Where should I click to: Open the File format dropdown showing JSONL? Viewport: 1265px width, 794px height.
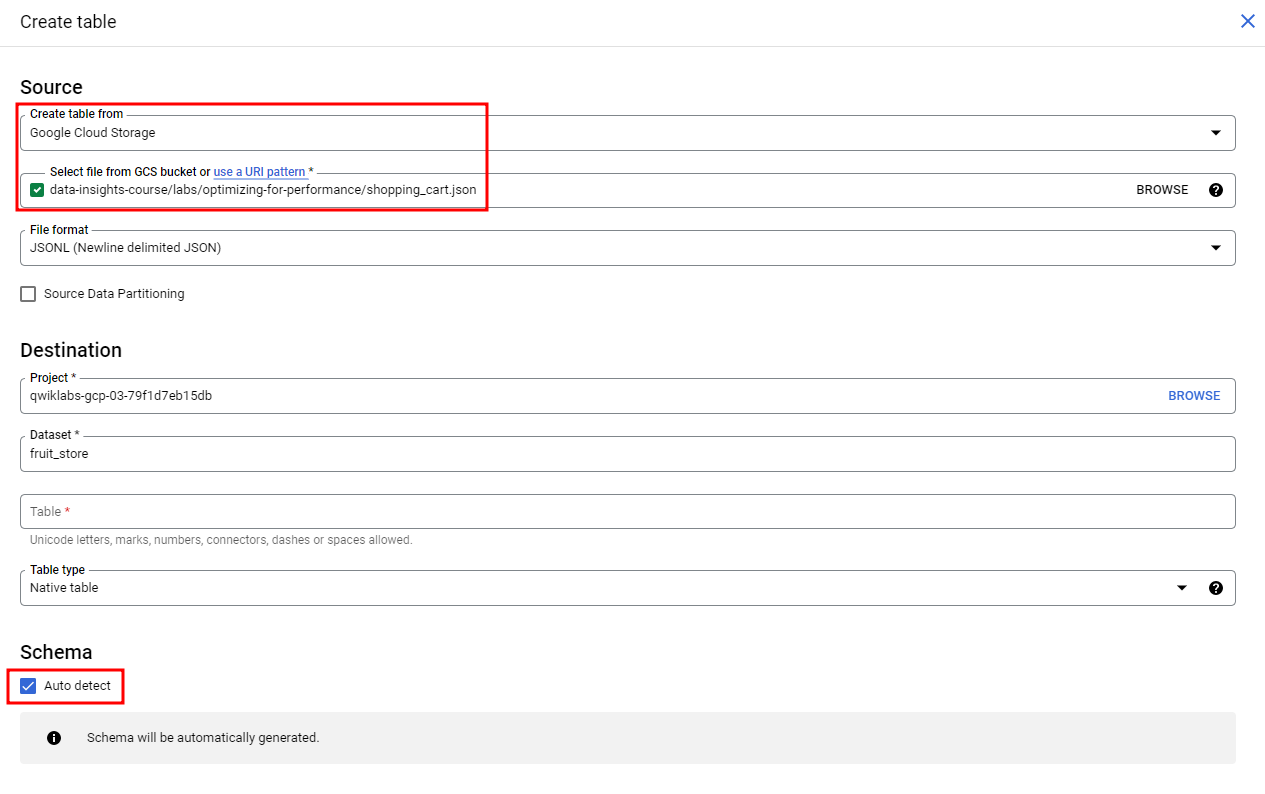(x=1216, y=247)
